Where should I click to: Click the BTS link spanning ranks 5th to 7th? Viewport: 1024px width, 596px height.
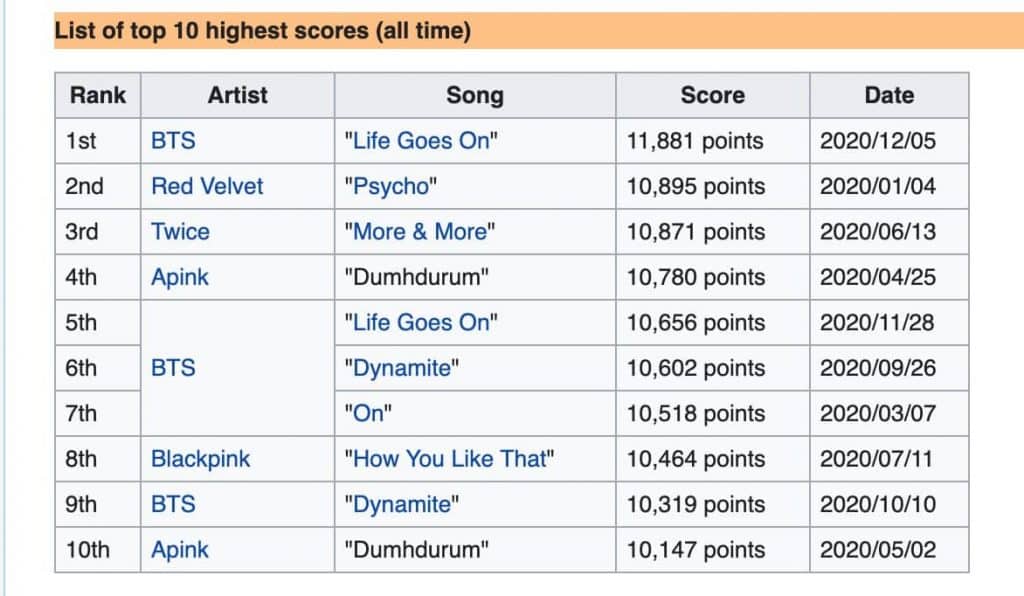[x=173, y=368]
